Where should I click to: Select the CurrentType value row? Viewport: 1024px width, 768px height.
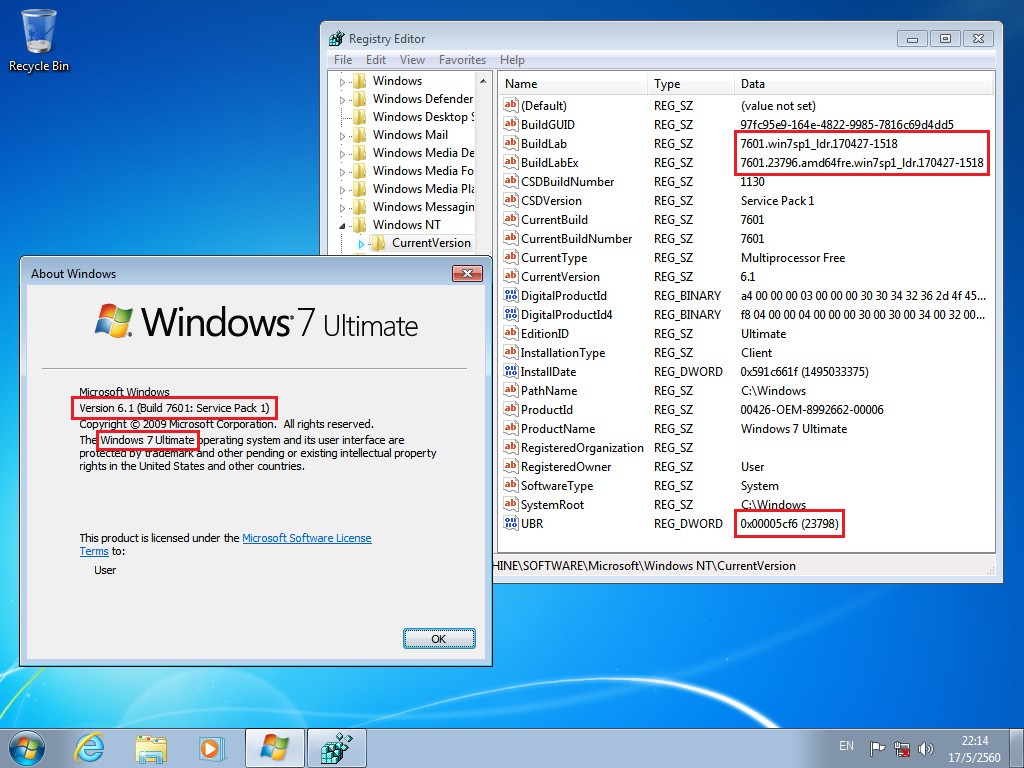746,257
